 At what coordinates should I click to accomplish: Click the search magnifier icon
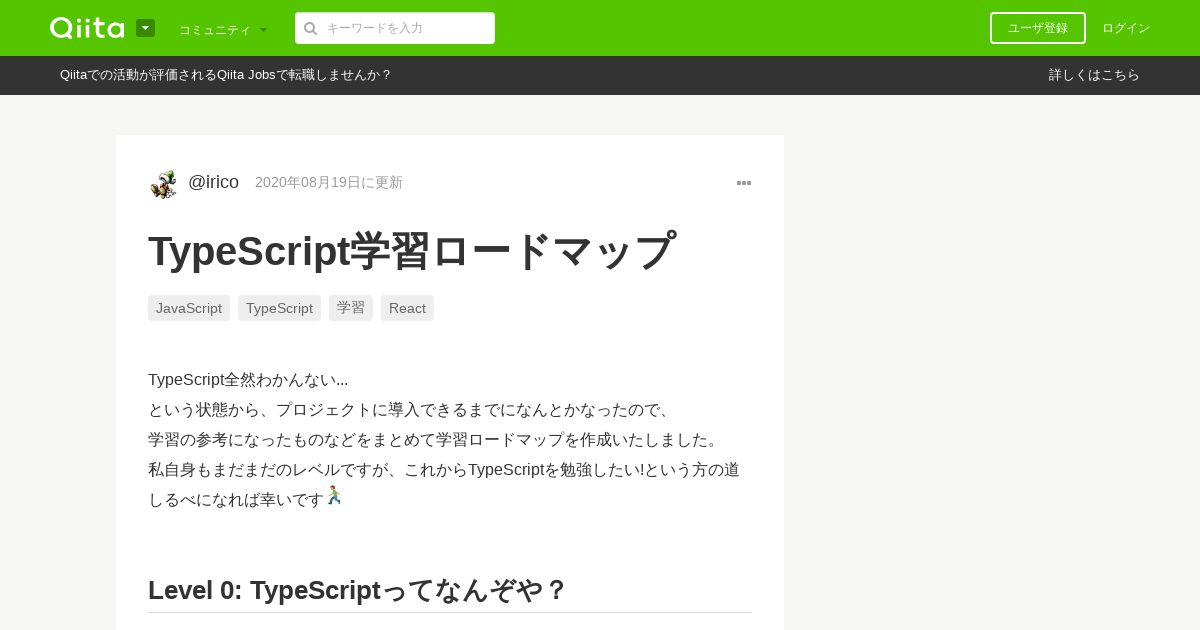(x=311, y=28)
